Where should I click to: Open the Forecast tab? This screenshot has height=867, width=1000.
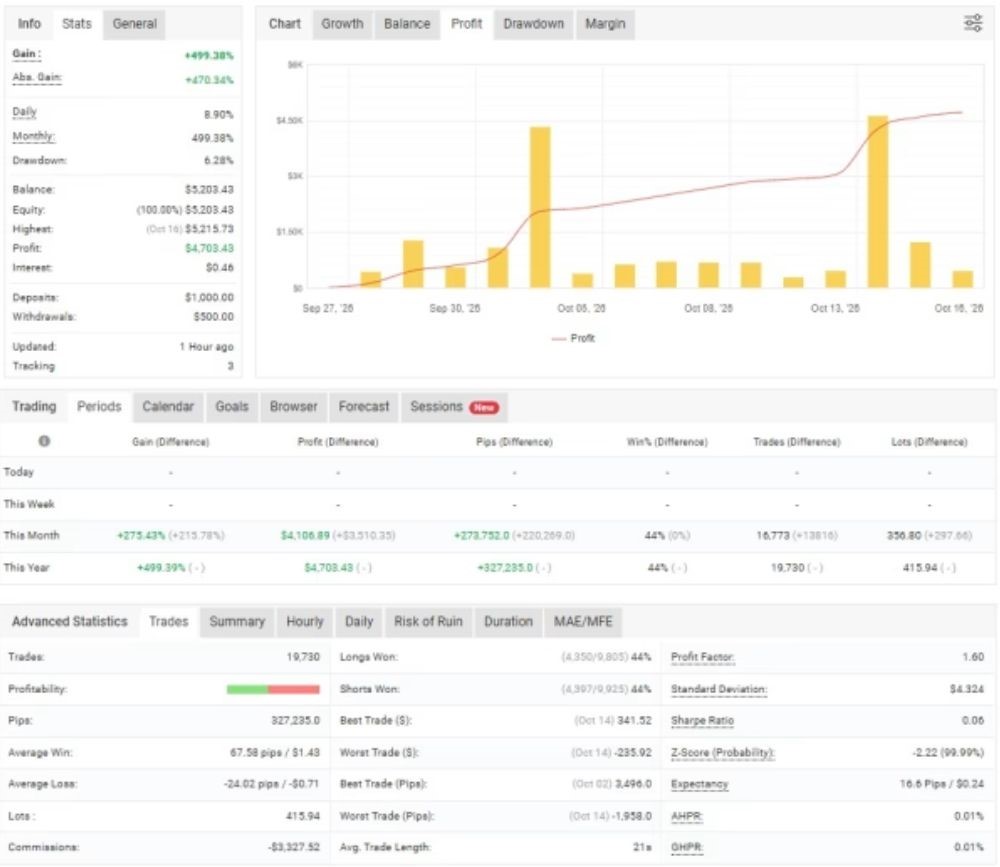[x=364, y=407]
